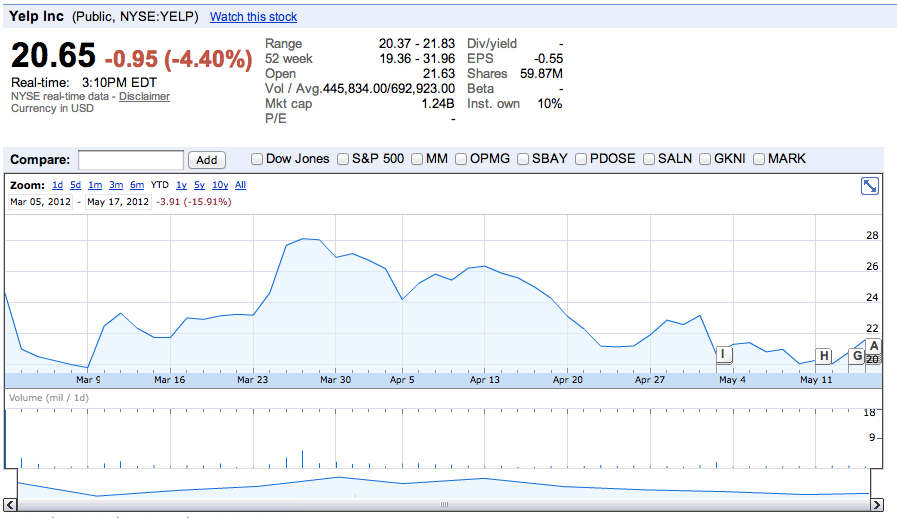Click the timeline range scrollbar handle
Viewport: 897px width, 518px height.
[x=444, y=505]
